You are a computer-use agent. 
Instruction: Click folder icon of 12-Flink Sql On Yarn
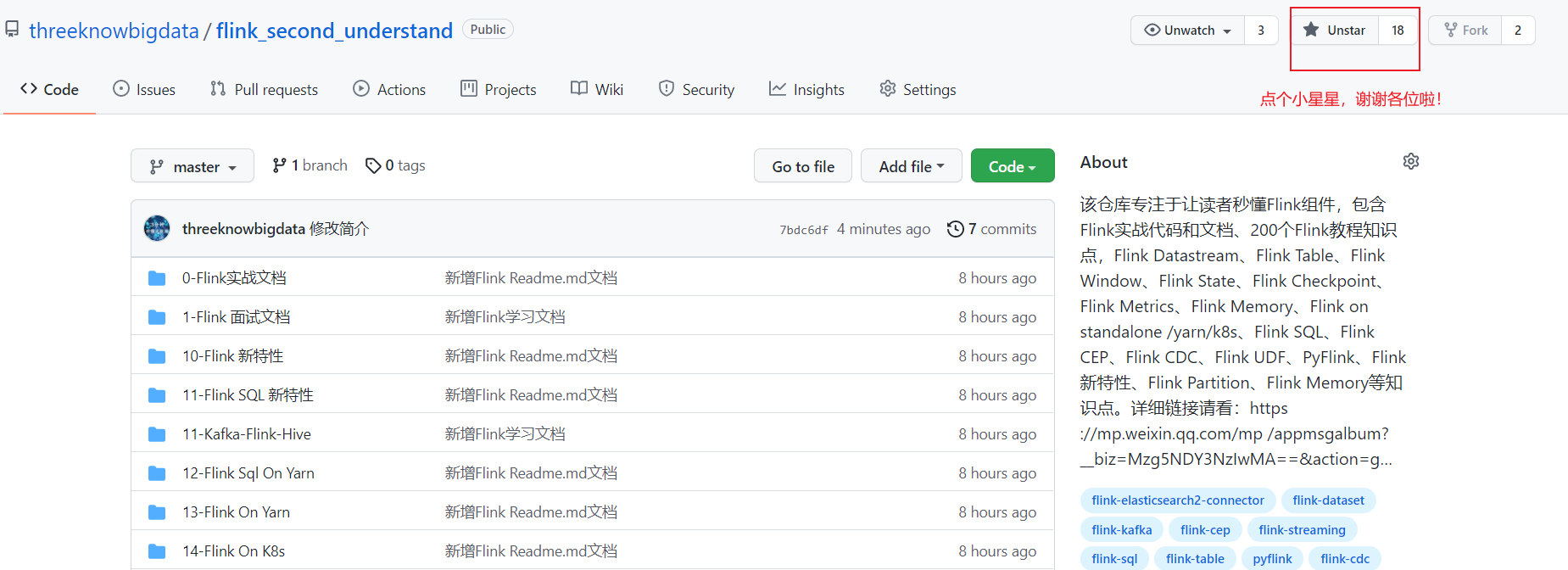coord(157,473)
